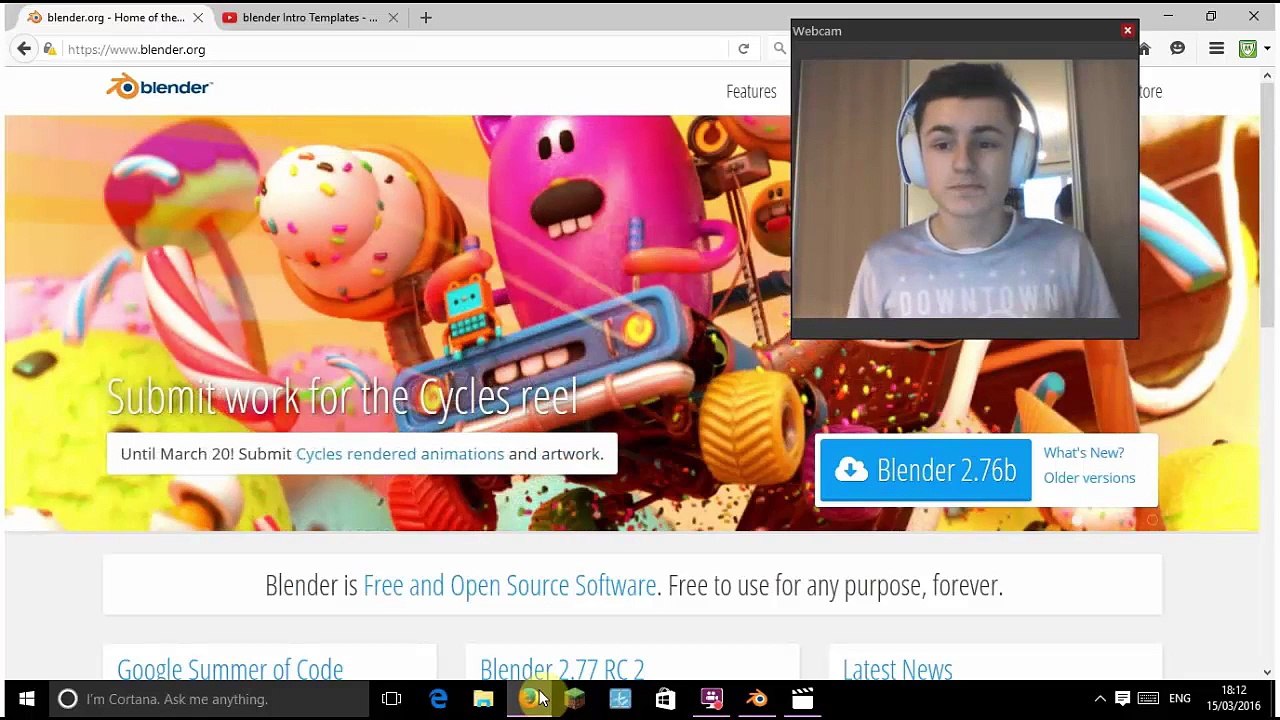The width and height of the screenshot is (1280, 720).
Task: Click the site identity lock icon
Action: coord(50,49)
